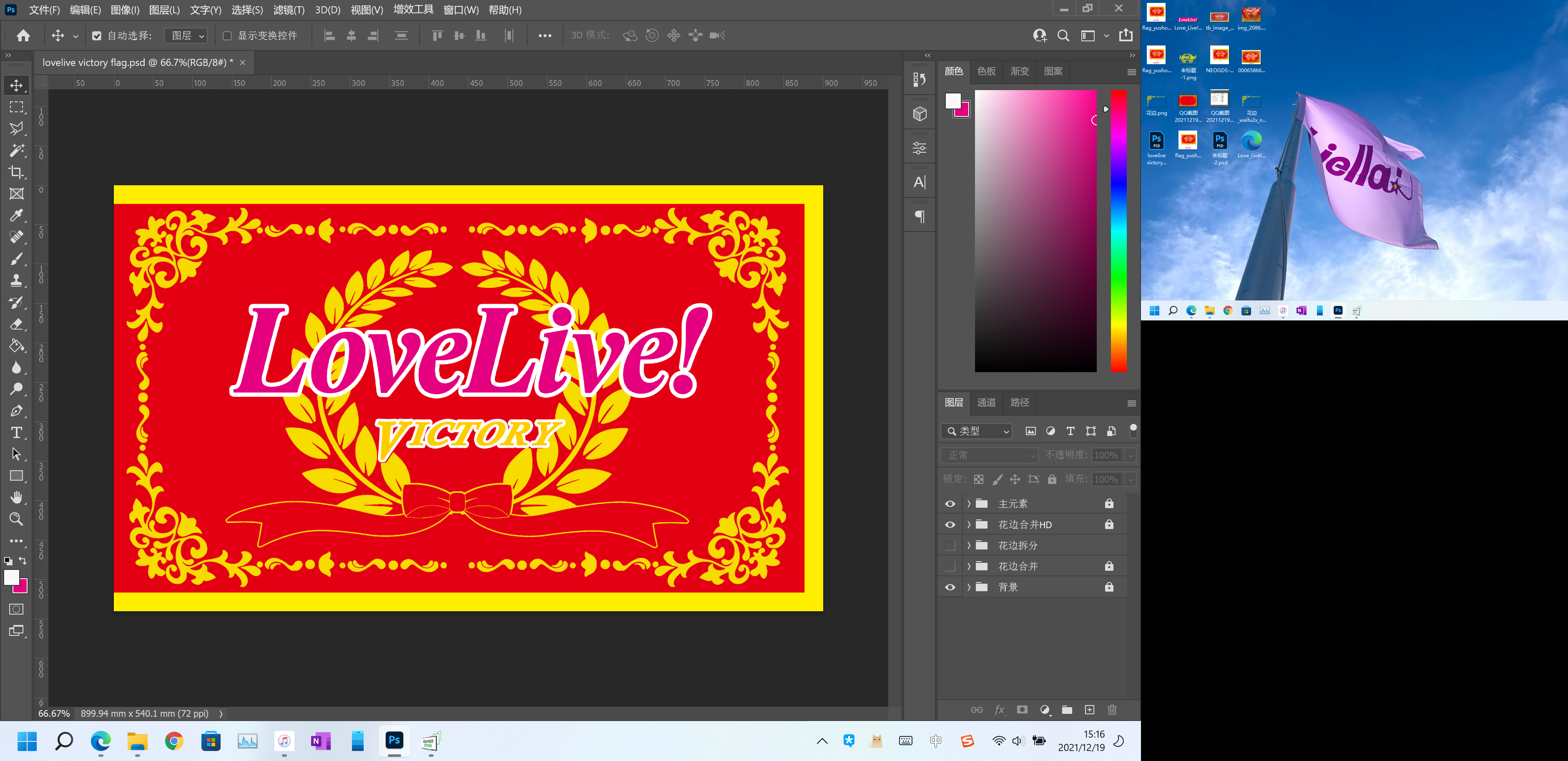Open the 3D panel cube icon
1568x761 pixels.
(920, 114)
